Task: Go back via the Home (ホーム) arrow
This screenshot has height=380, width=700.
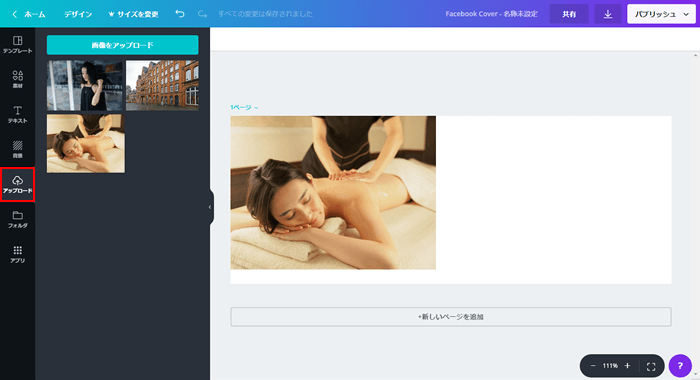Action: tap(29, 14)
